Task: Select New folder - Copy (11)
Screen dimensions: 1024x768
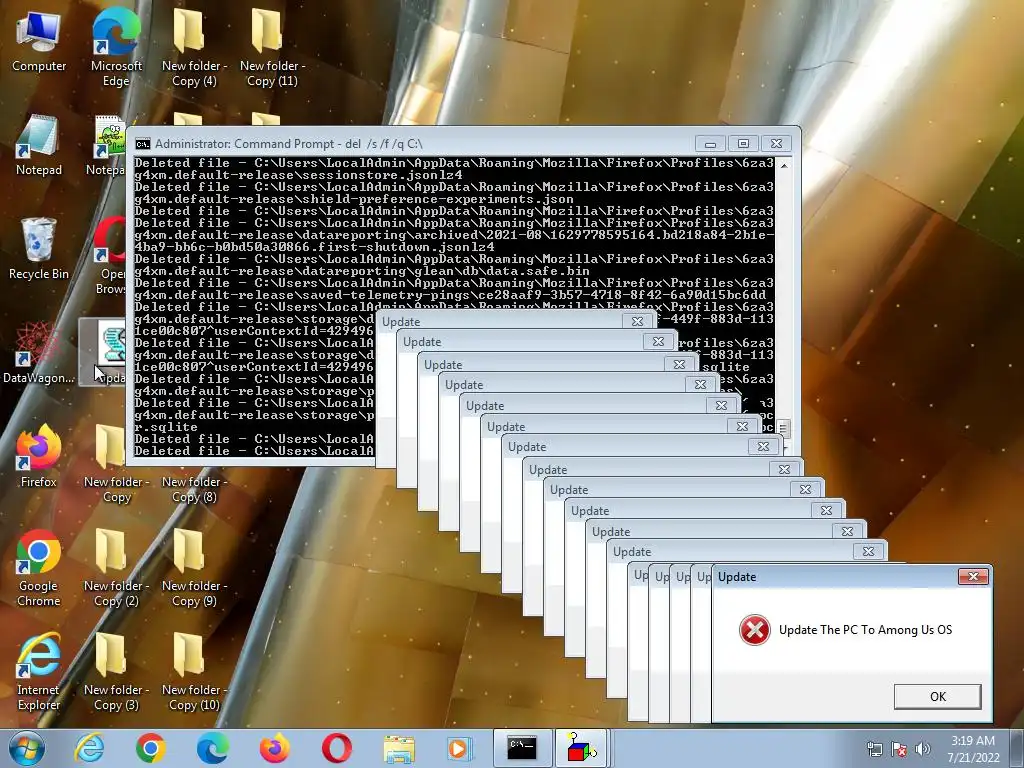Action: pyautogui.click(x=272, y=46)
